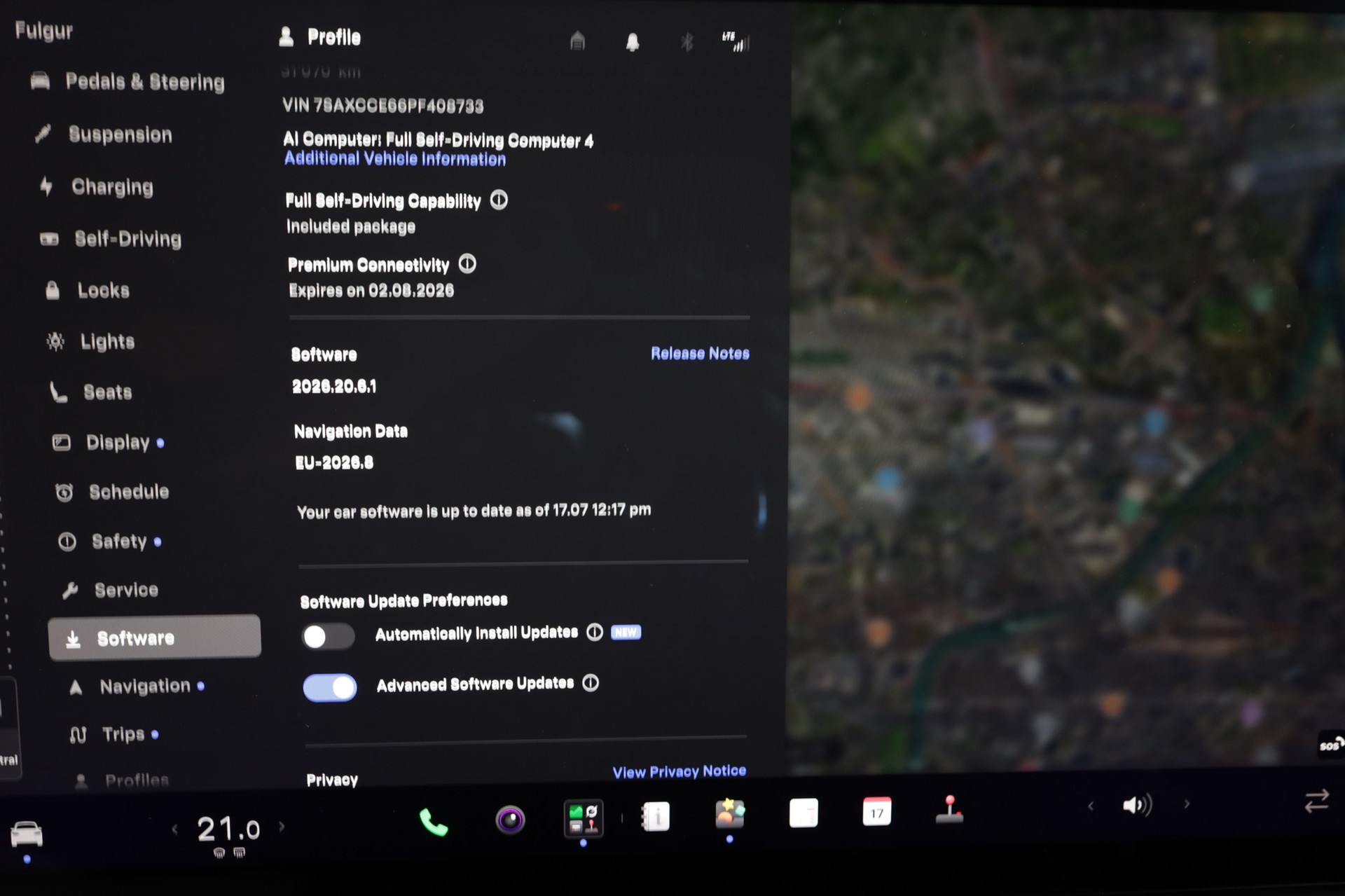
Task: Open View Privacy Notice link
Action: 679,771
